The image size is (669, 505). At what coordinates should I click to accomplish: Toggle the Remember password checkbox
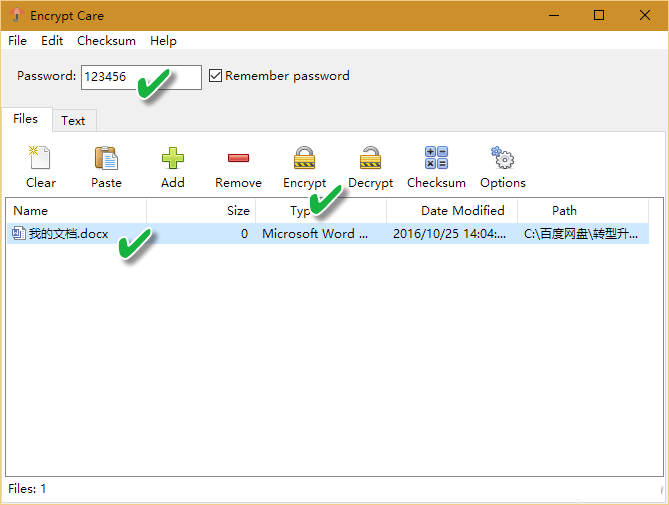pos(215,75)
